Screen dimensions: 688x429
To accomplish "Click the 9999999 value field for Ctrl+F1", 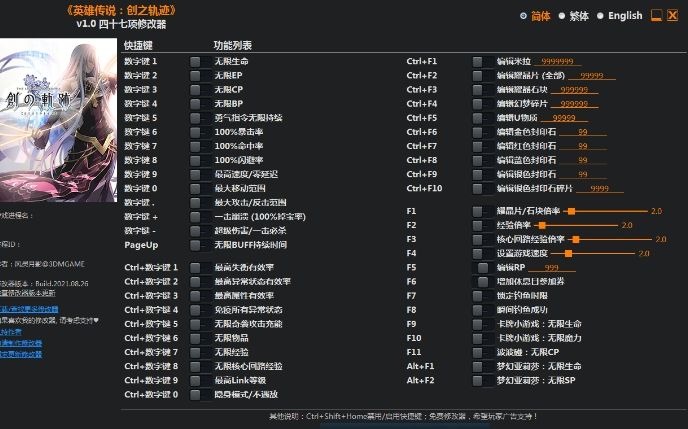I will coord(558,61).
